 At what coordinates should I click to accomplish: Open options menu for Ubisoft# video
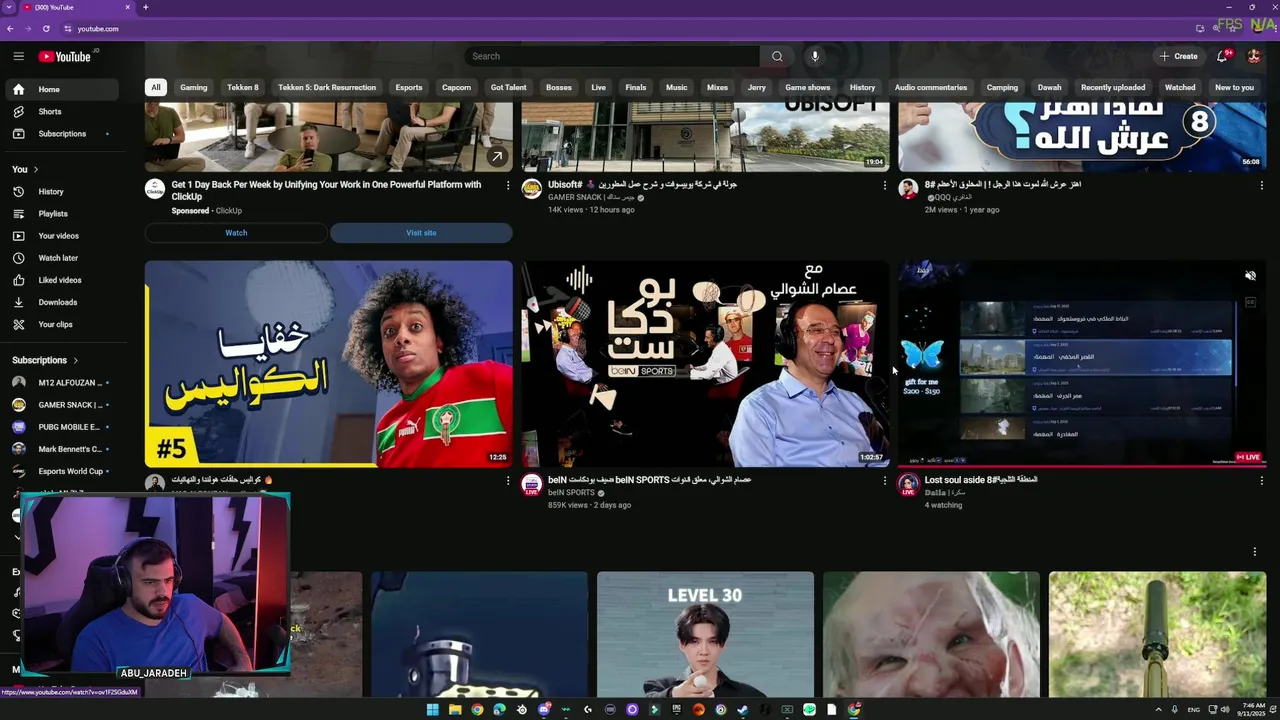[x=884, y=185]
